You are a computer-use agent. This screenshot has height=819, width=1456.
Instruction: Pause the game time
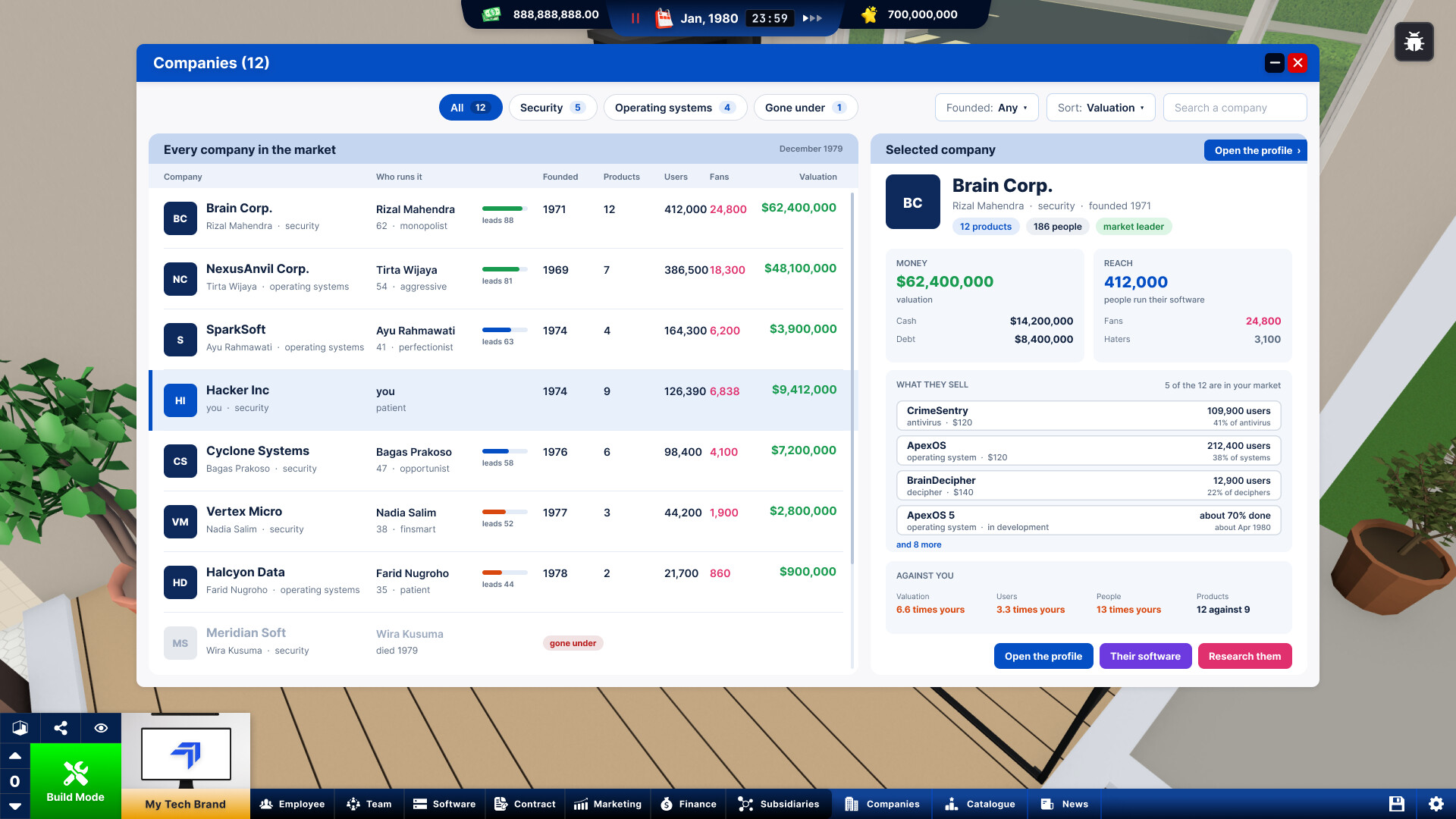(x=635, y=18)
